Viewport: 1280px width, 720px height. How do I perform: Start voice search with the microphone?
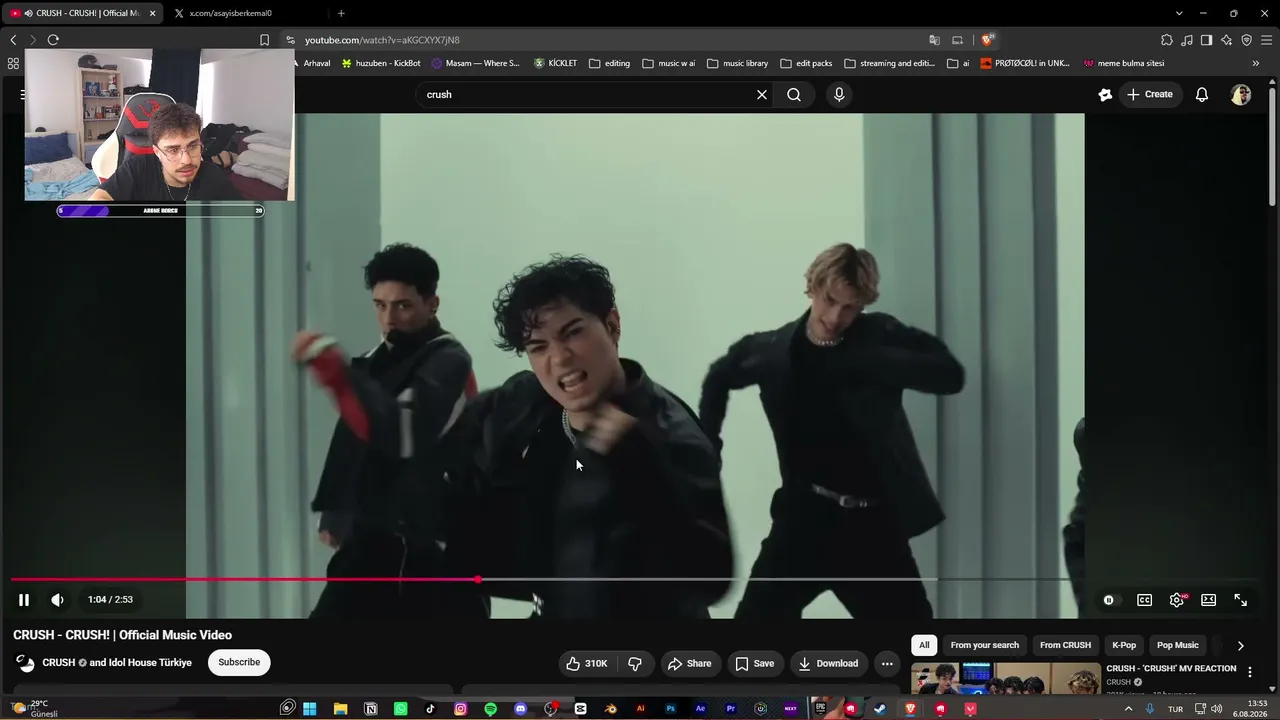tap(839, 94)
